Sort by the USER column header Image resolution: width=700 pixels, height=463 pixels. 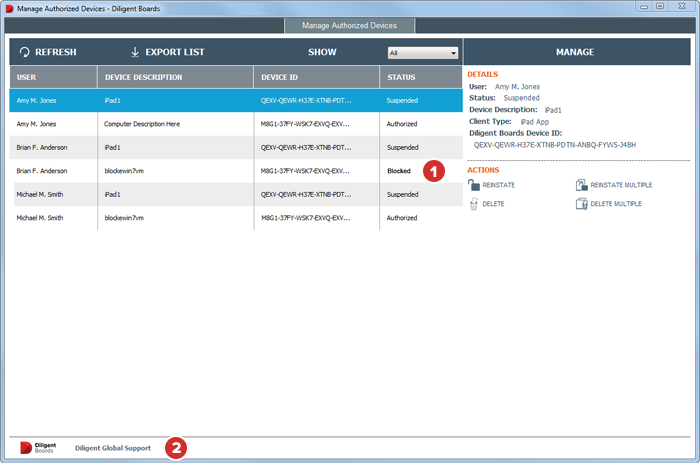(53, 77)
